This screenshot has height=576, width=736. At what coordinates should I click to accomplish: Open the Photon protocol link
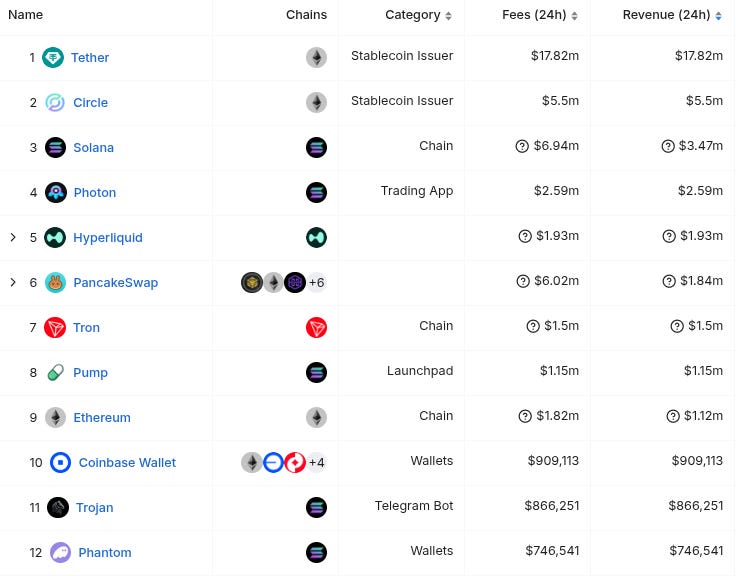[95, 192]
